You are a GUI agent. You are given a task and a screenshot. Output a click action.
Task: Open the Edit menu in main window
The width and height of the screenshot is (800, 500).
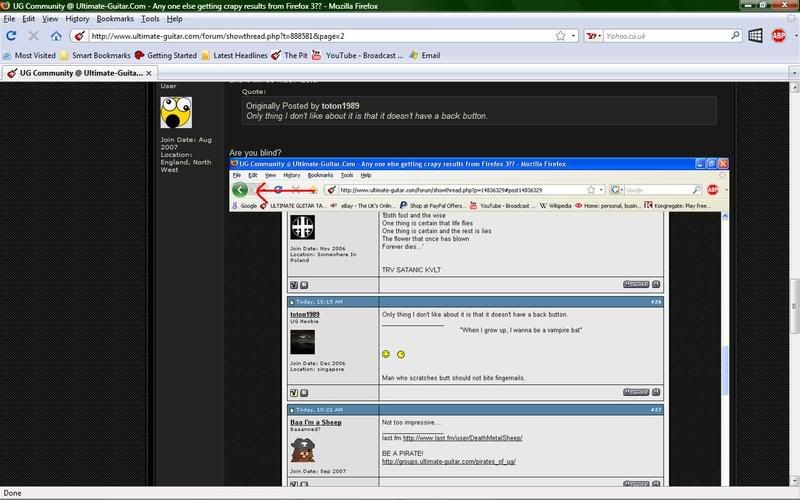coord(29,19)
